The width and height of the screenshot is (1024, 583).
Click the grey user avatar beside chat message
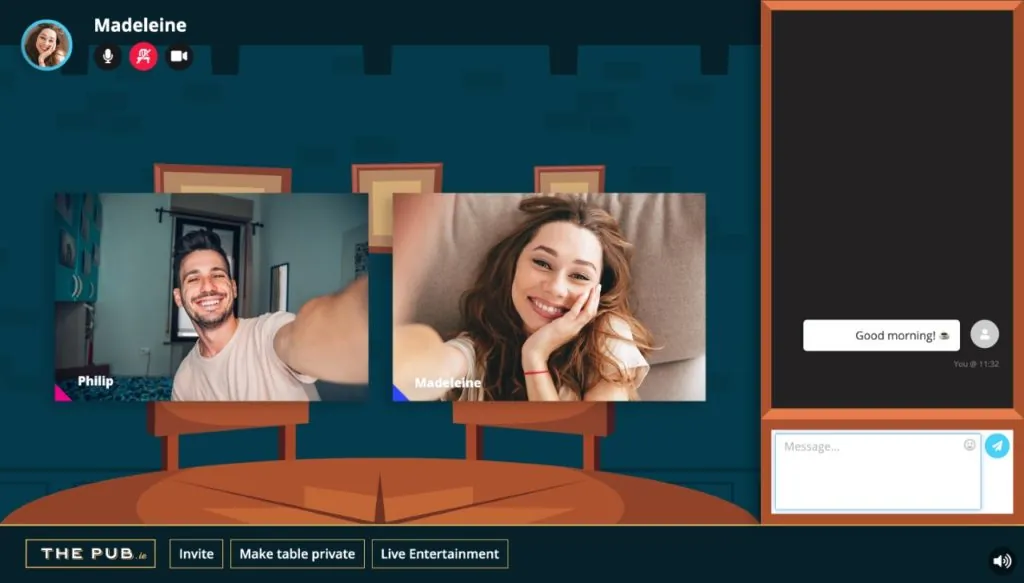[985, 334]
